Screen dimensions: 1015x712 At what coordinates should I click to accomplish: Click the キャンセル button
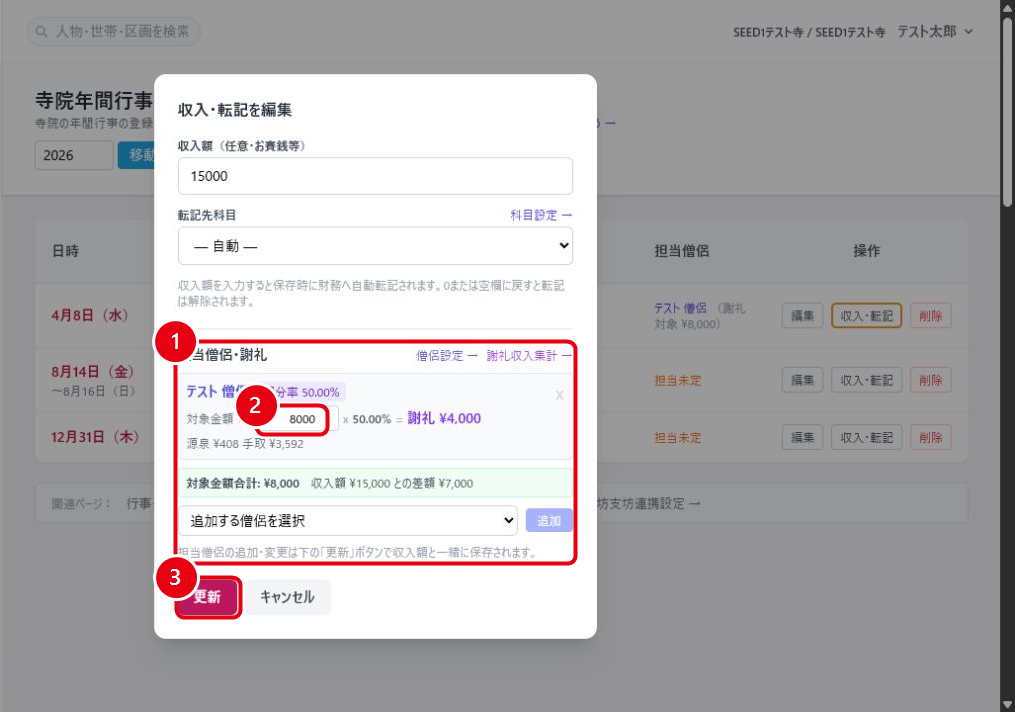[287, 597]
